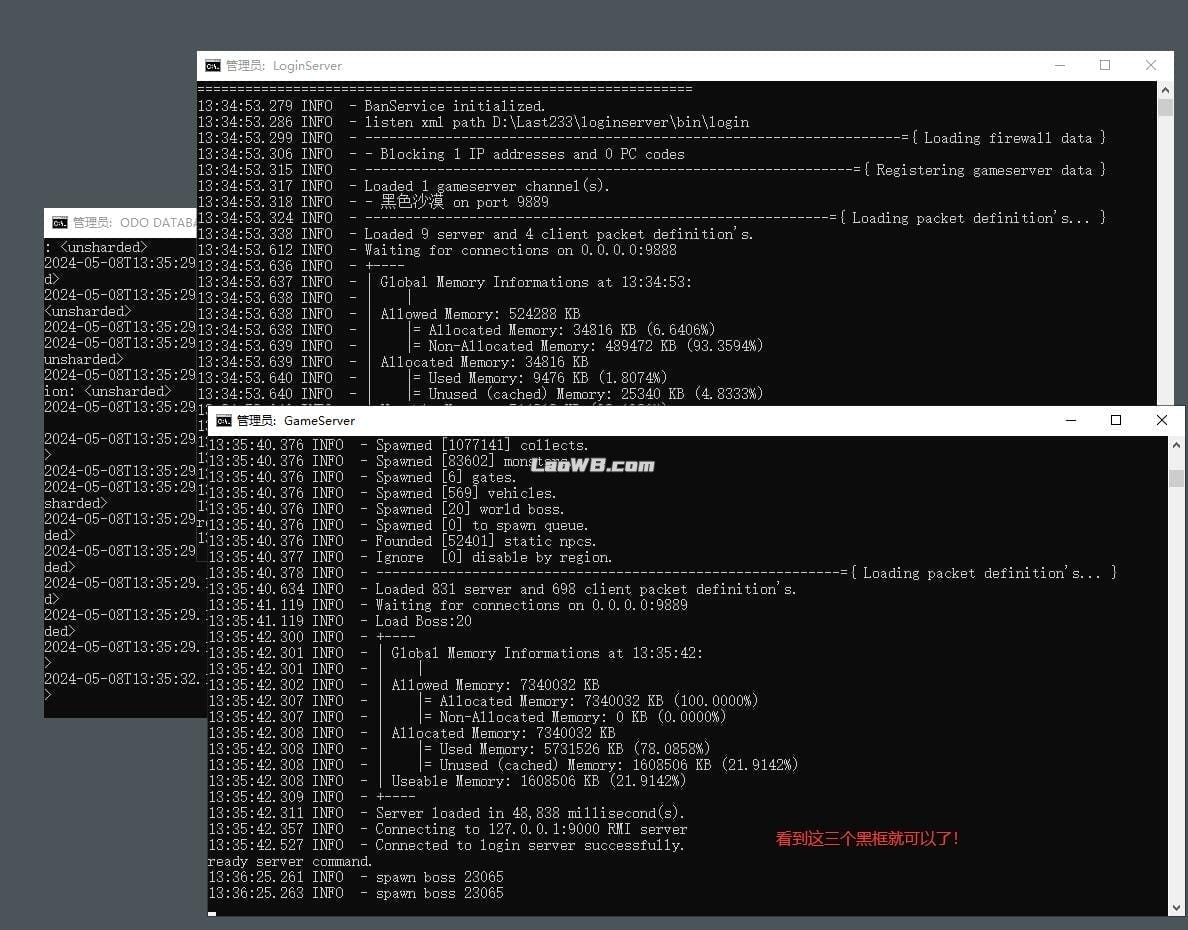This screenshot has height=930, width=1188.
Task: Click 'Loaded 1 gameserver channel(s).' line
Action: pyautogui.click(x=404, y=186)
